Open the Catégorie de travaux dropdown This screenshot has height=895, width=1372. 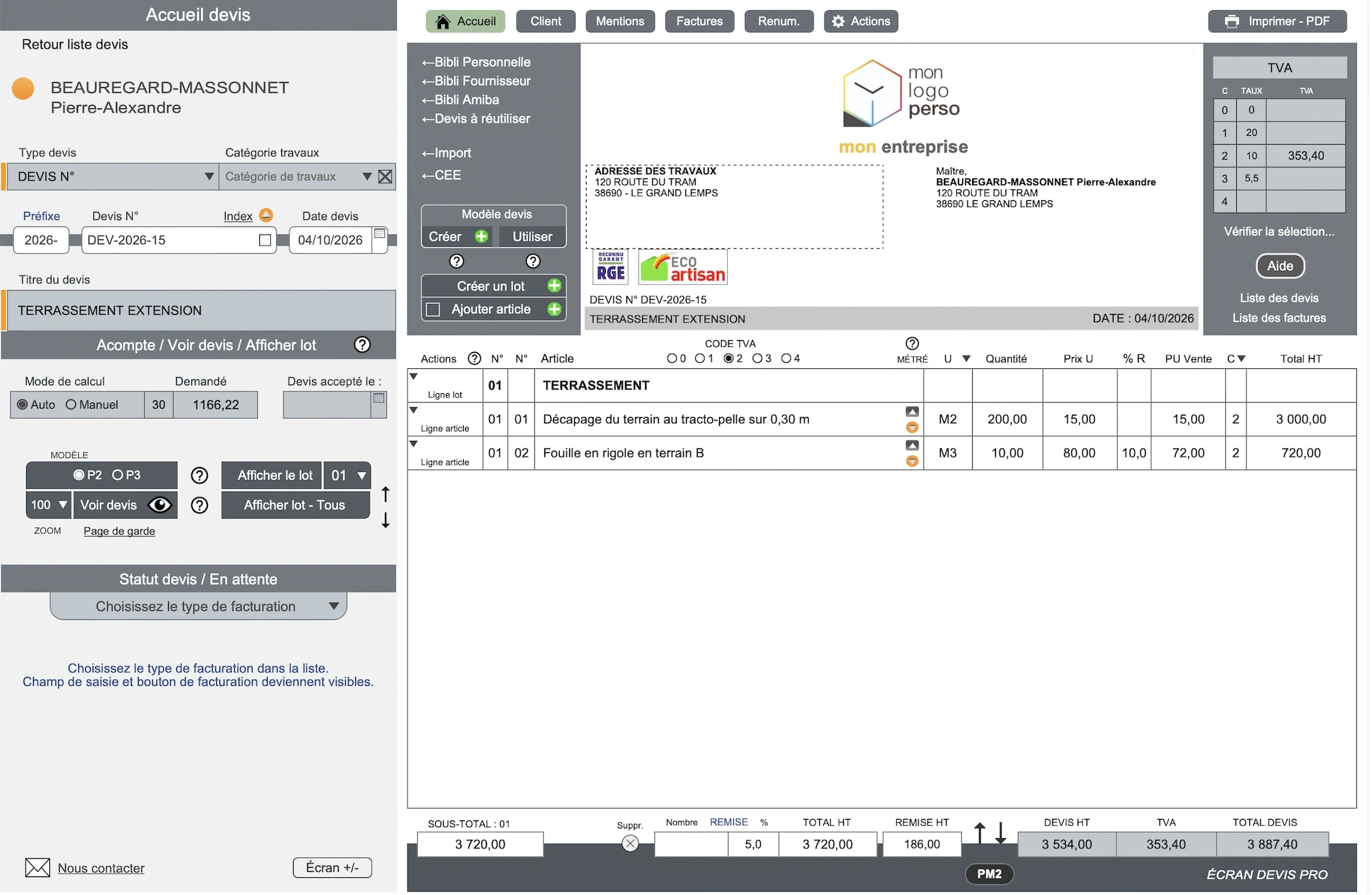pos(367,177)
